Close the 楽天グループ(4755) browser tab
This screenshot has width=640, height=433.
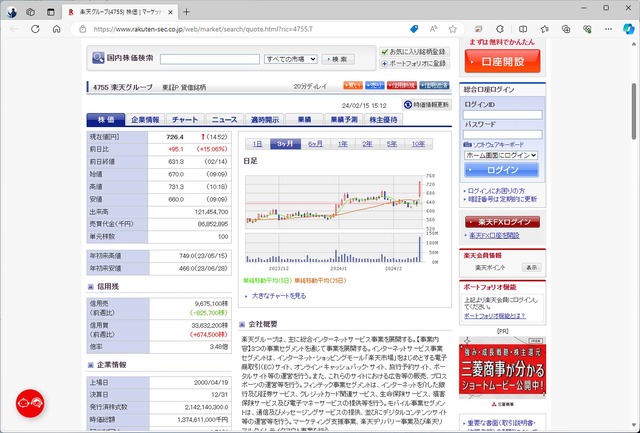(x=170, y=12)
